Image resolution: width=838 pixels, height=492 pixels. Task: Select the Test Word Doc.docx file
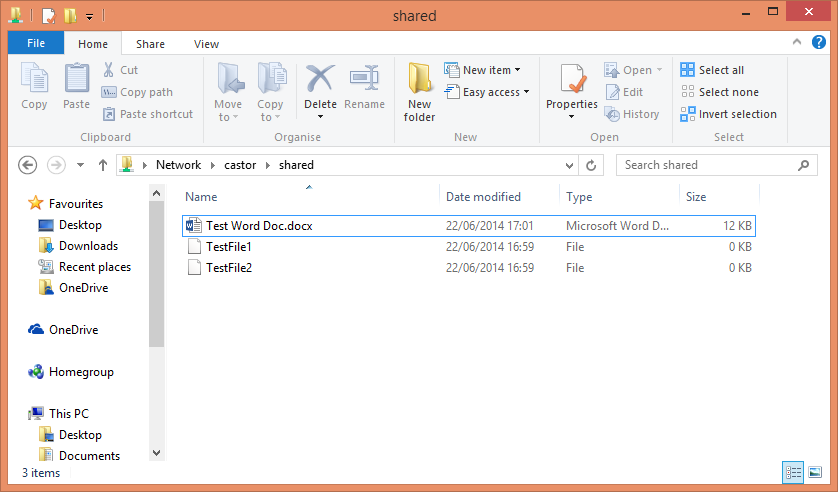(x=469, y=226)
